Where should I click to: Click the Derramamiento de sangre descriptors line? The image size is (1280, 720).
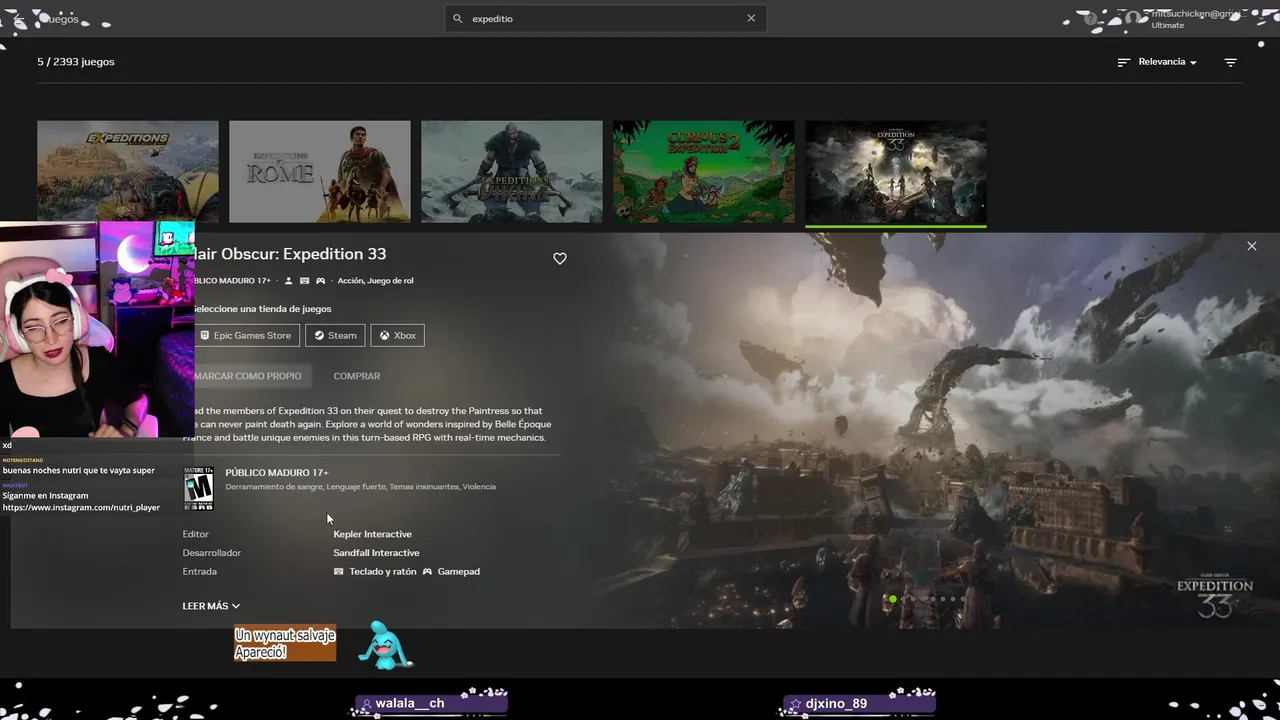point(360,487)
